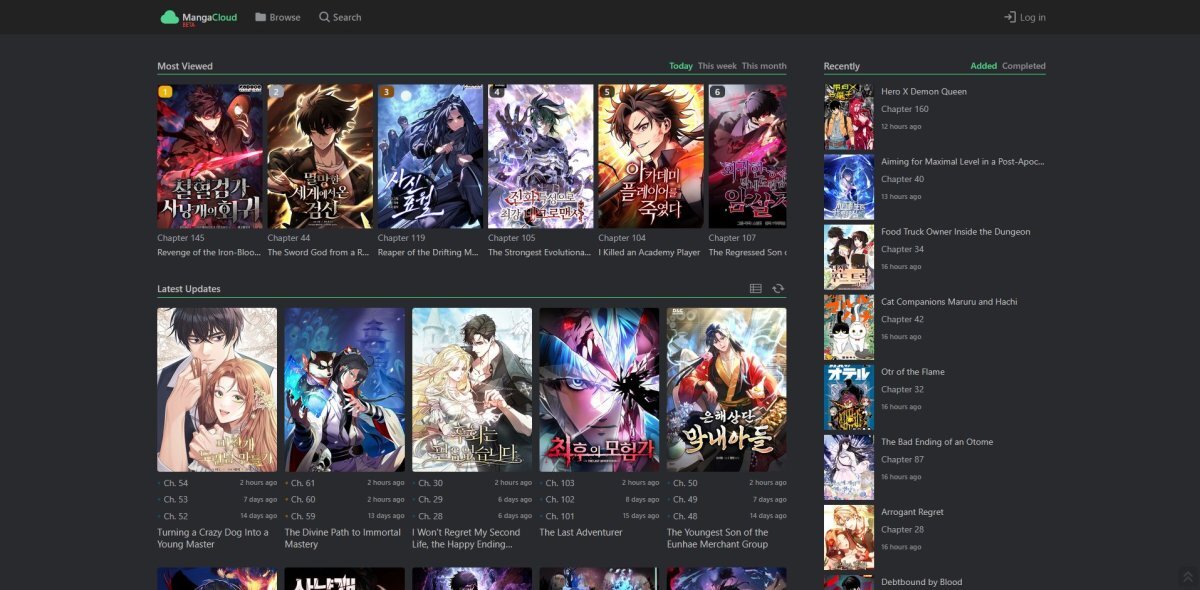Open Revenge of the Iron-Blood cover ranked 1
Image resolution: width=1200 pixels, height=590 pixels.
point(210,157)
